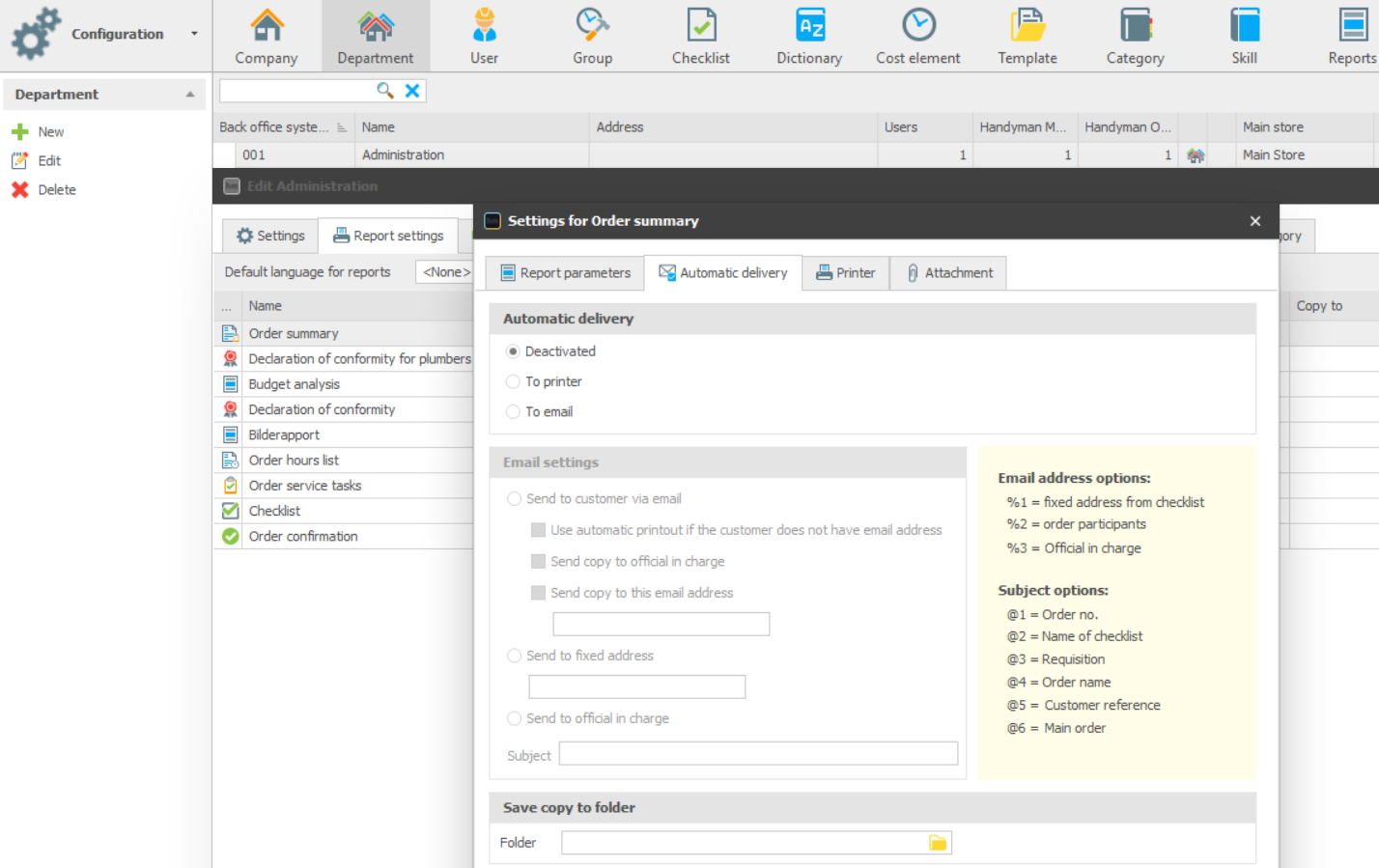
Task: Click the folder browse icon in Folder field
Action: pos(938,843)
